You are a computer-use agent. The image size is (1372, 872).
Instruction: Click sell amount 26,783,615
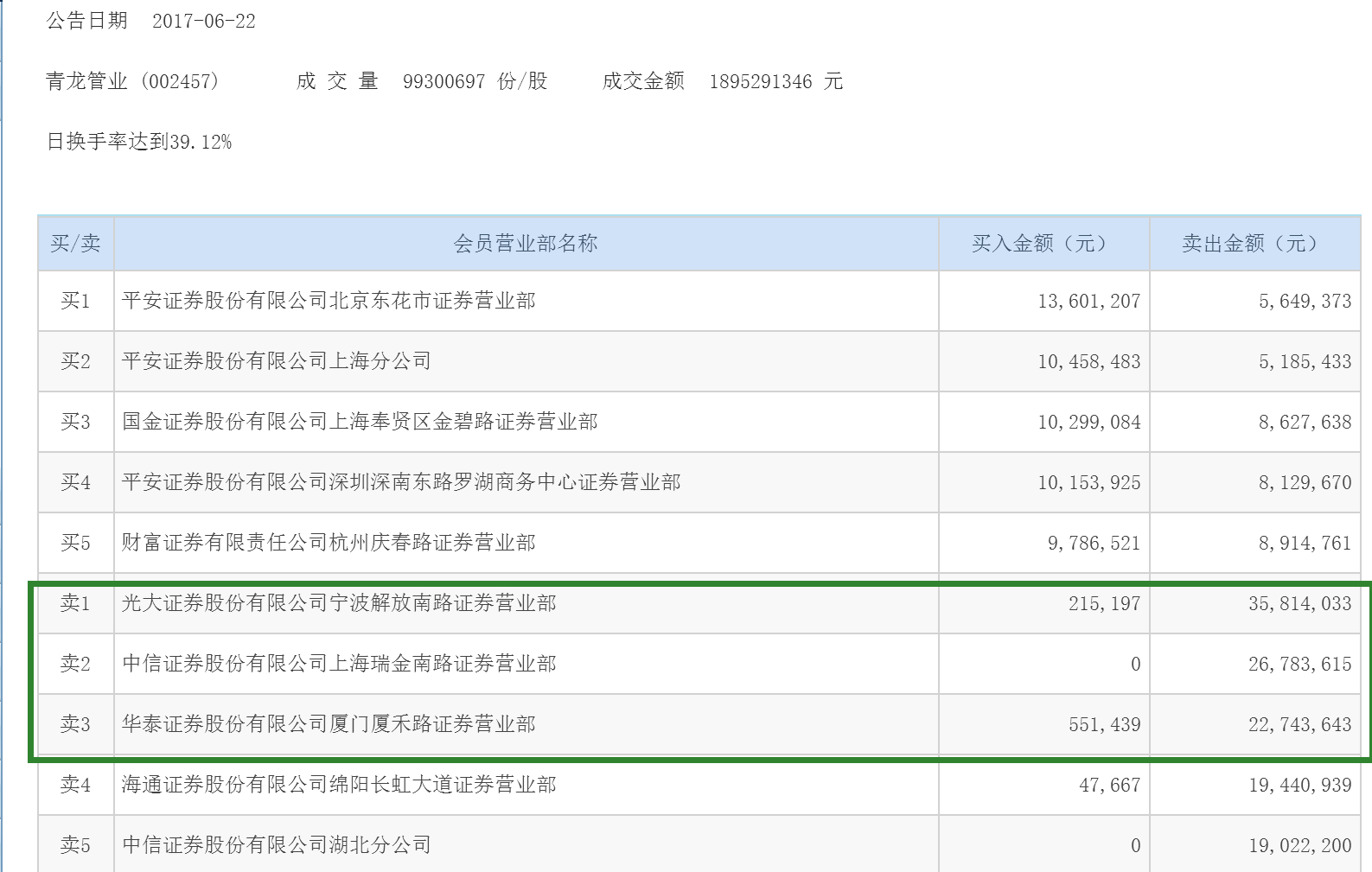pyautogui.click(x=1300, y=664)
